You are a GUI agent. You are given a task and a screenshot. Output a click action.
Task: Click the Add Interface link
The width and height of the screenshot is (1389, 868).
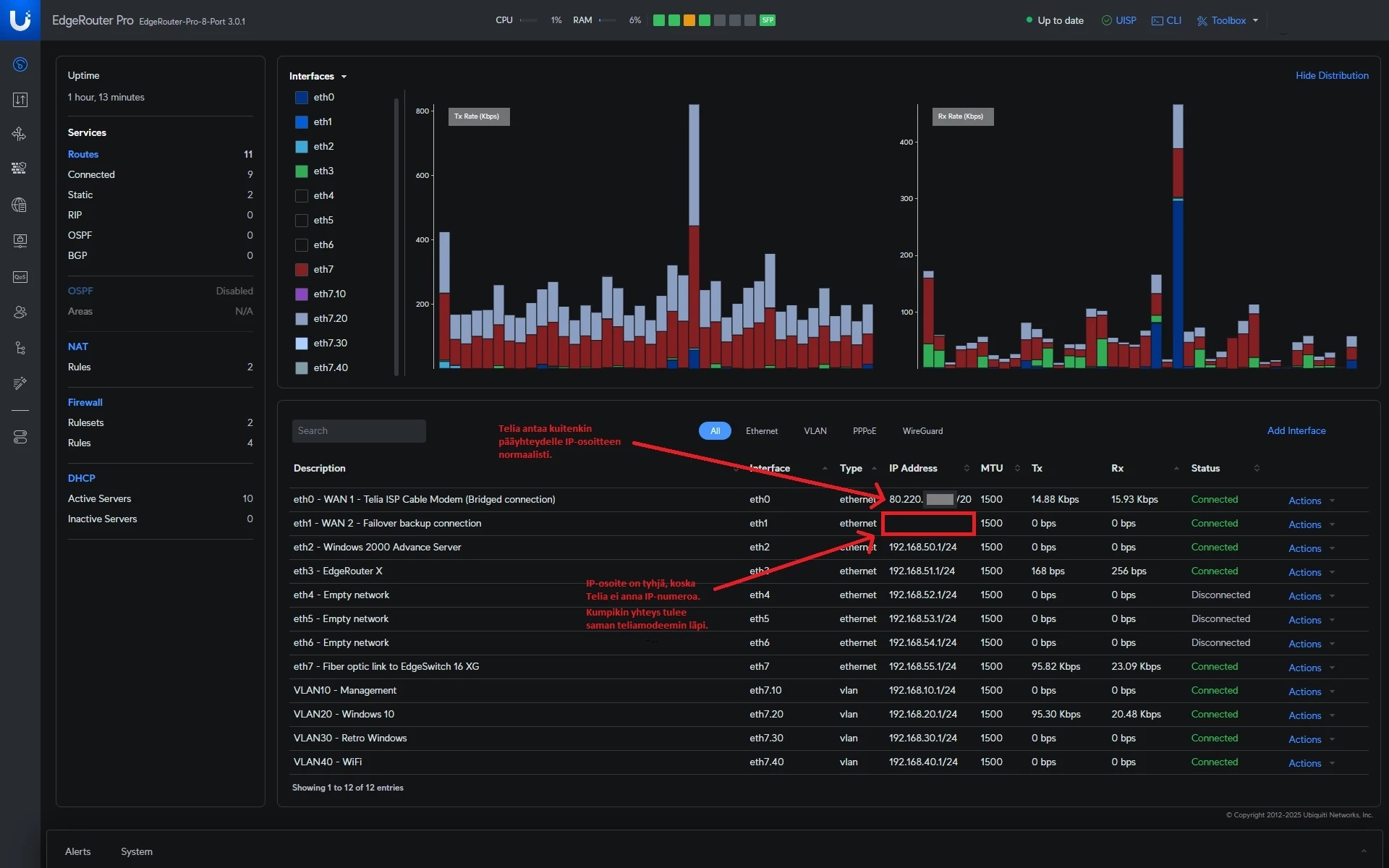point(1296,430)
